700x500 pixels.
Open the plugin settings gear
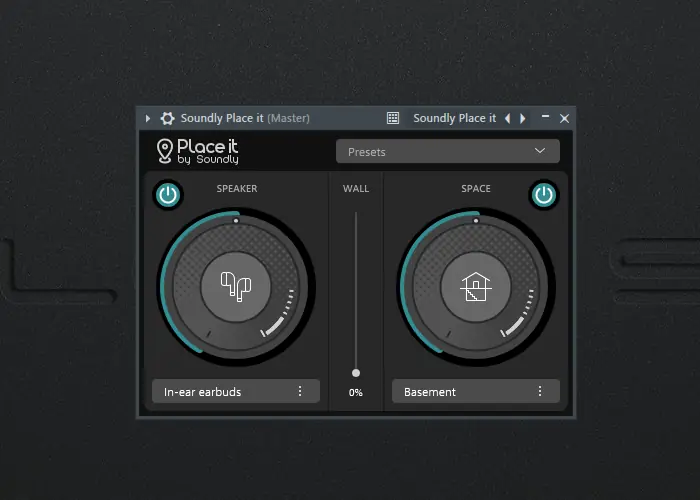point(167,118)
